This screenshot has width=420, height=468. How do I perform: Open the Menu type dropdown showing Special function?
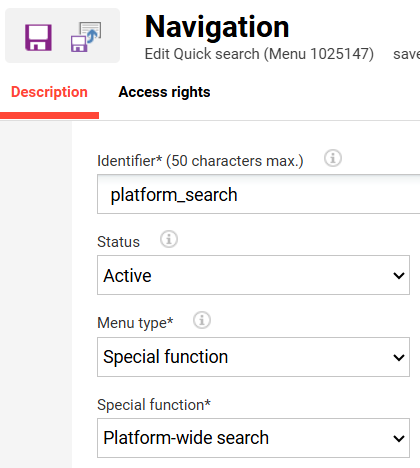[253, 357]
